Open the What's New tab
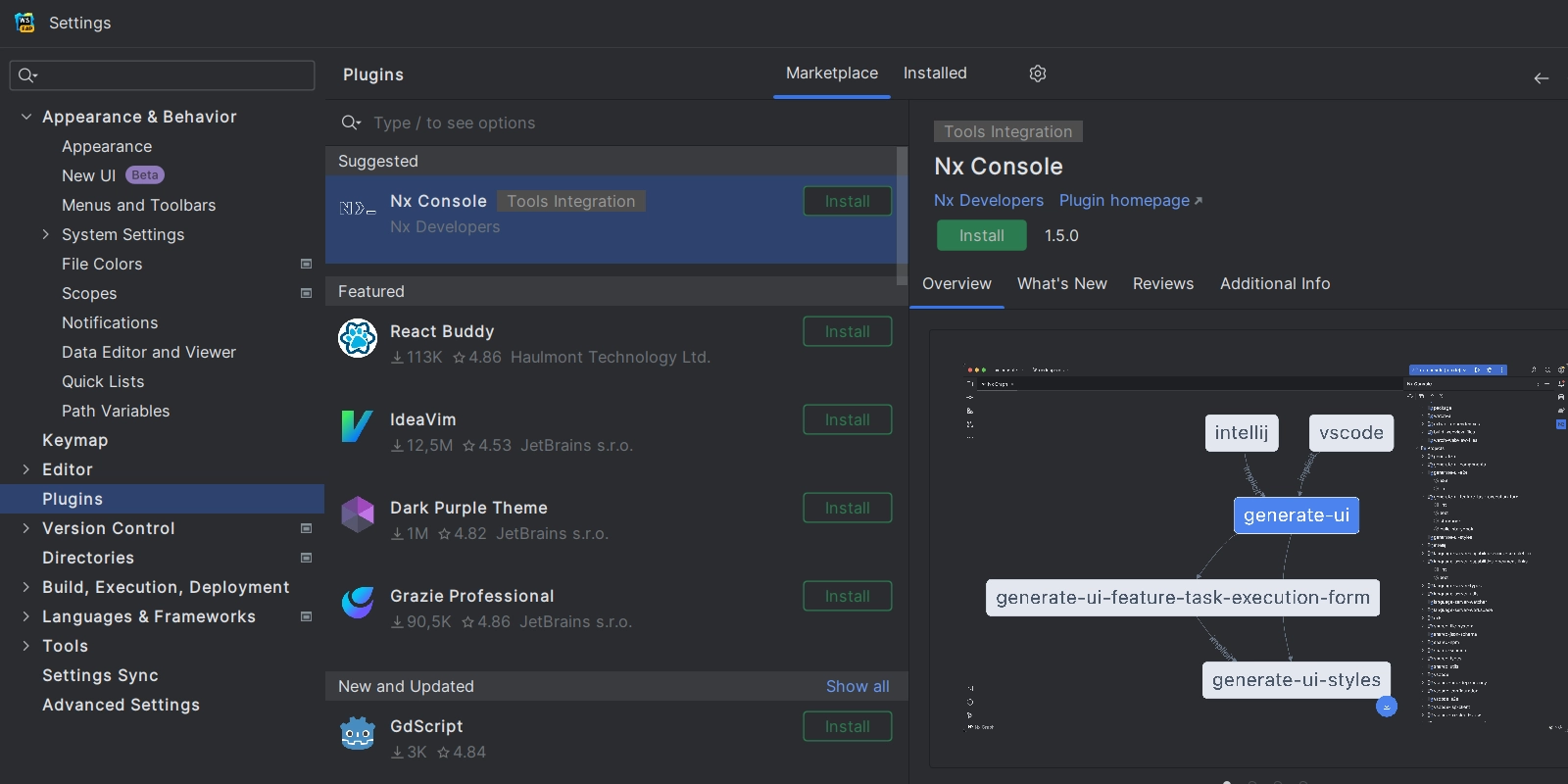 tap(1062, 283)
